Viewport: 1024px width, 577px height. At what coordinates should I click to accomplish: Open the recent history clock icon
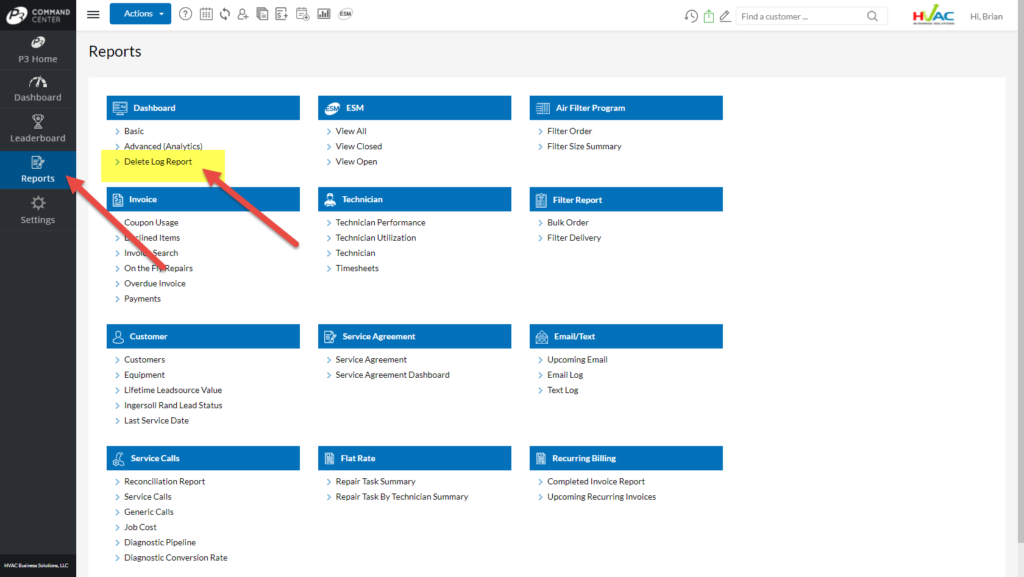point(691,16)
